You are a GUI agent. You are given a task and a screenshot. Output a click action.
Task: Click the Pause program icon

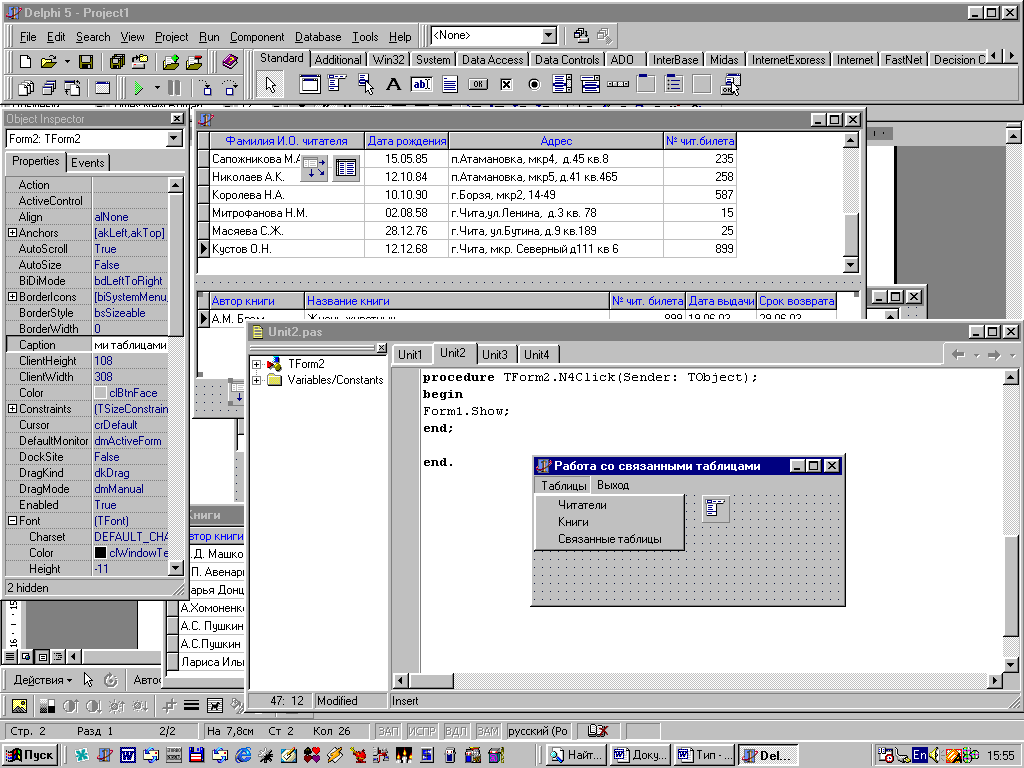[174, 87]
